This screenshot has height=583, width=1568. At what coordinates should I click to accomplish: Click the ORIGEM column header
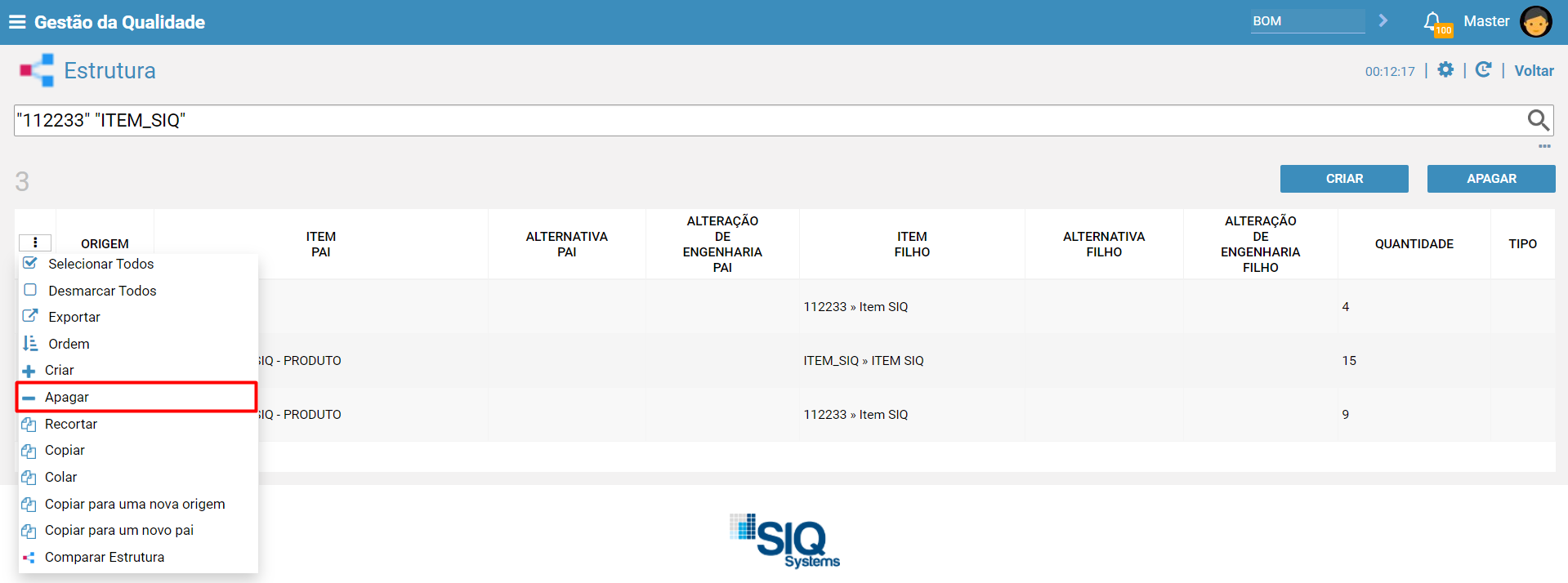coord(105,243)
